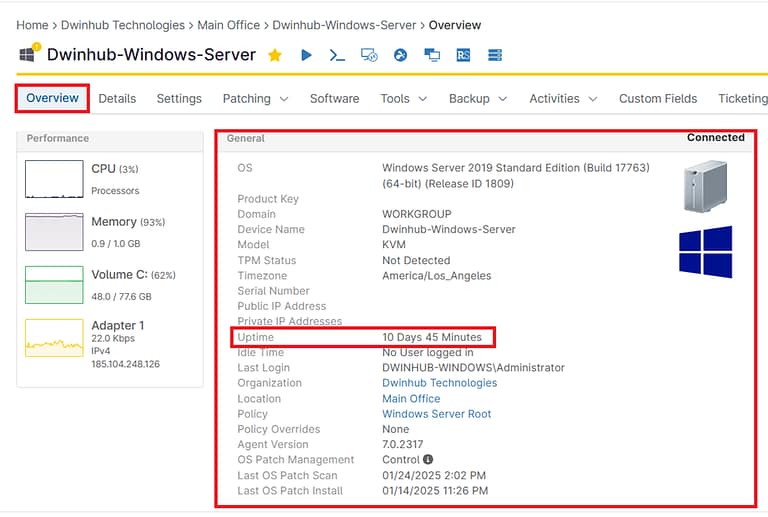This screenshot has height=517, width=768.
Task: Click the Windows Server 2019 OS description
Action: coord(516,175)
